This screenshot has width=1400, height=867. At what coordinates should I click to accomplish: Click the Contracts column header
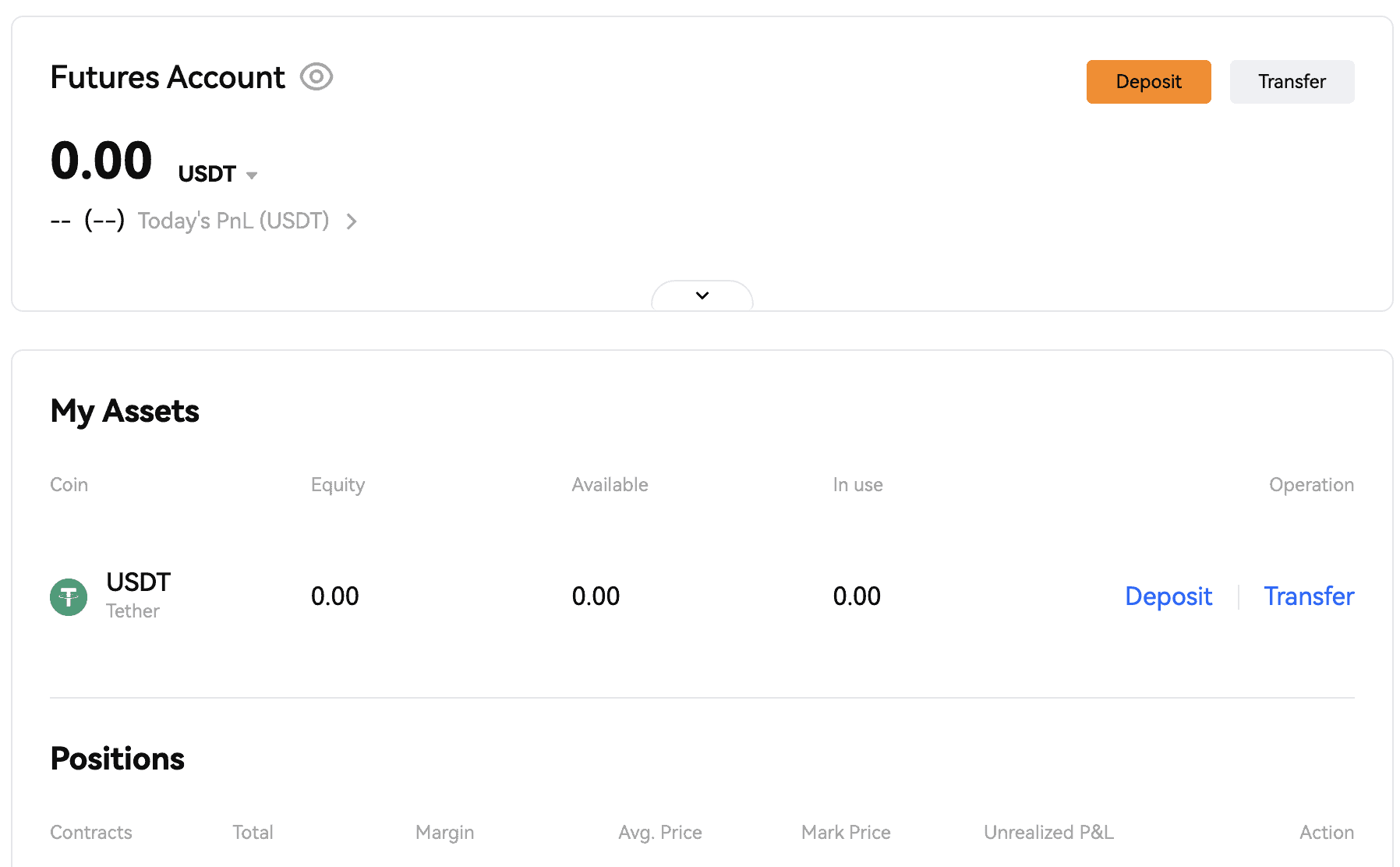coord(91,833)
